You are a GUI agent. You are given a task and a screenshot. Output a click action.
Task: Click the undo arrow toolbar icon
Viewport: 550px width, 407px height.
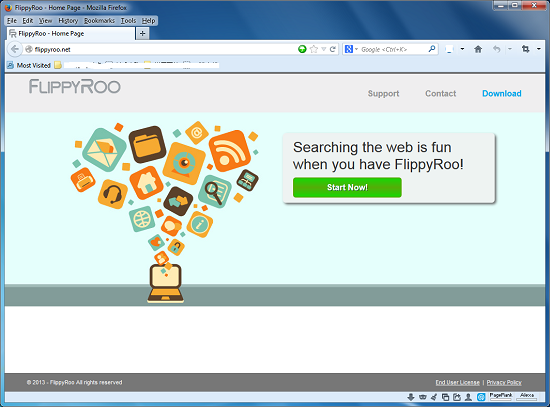[496, 49]
